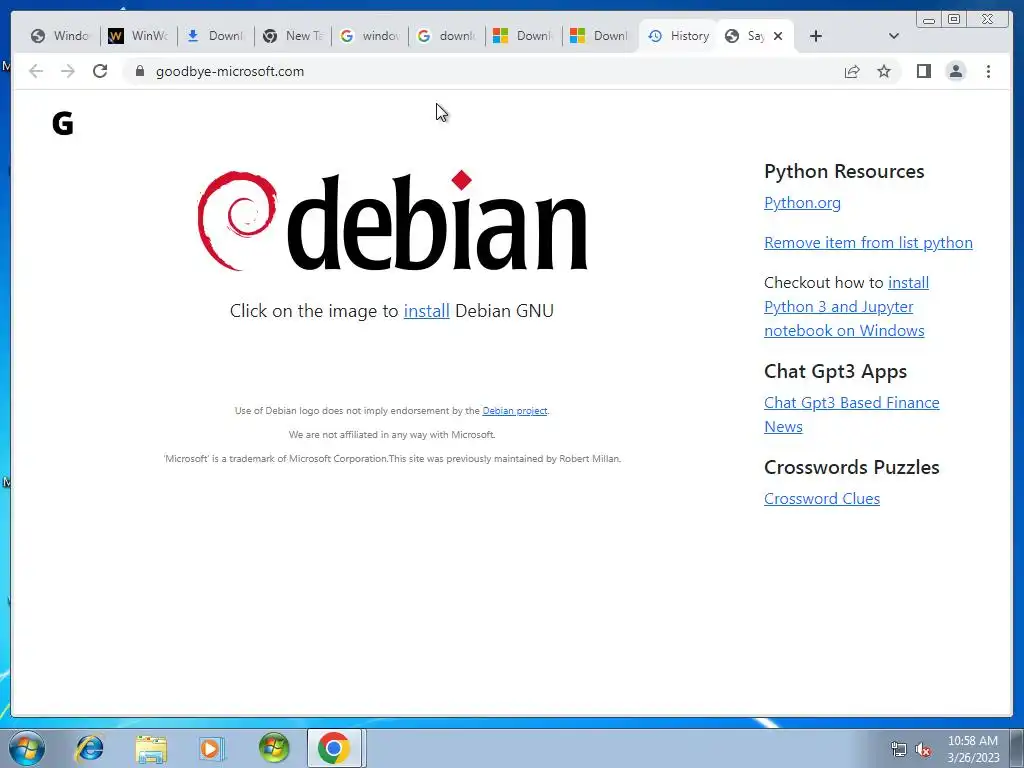1024x768 pixels.
Task: Click the muted volume tray icon
Action: point(923,750)
